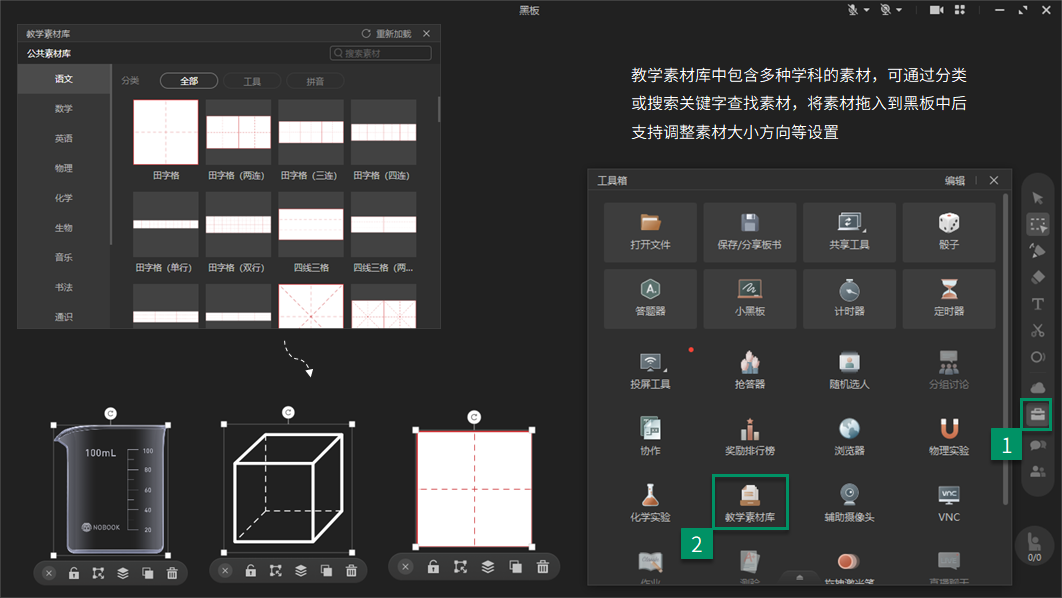The width and height of the screenshot is (1062, 598).
Task: Open the toolbox briefcase icon
Action: (x=1038, y=414)
